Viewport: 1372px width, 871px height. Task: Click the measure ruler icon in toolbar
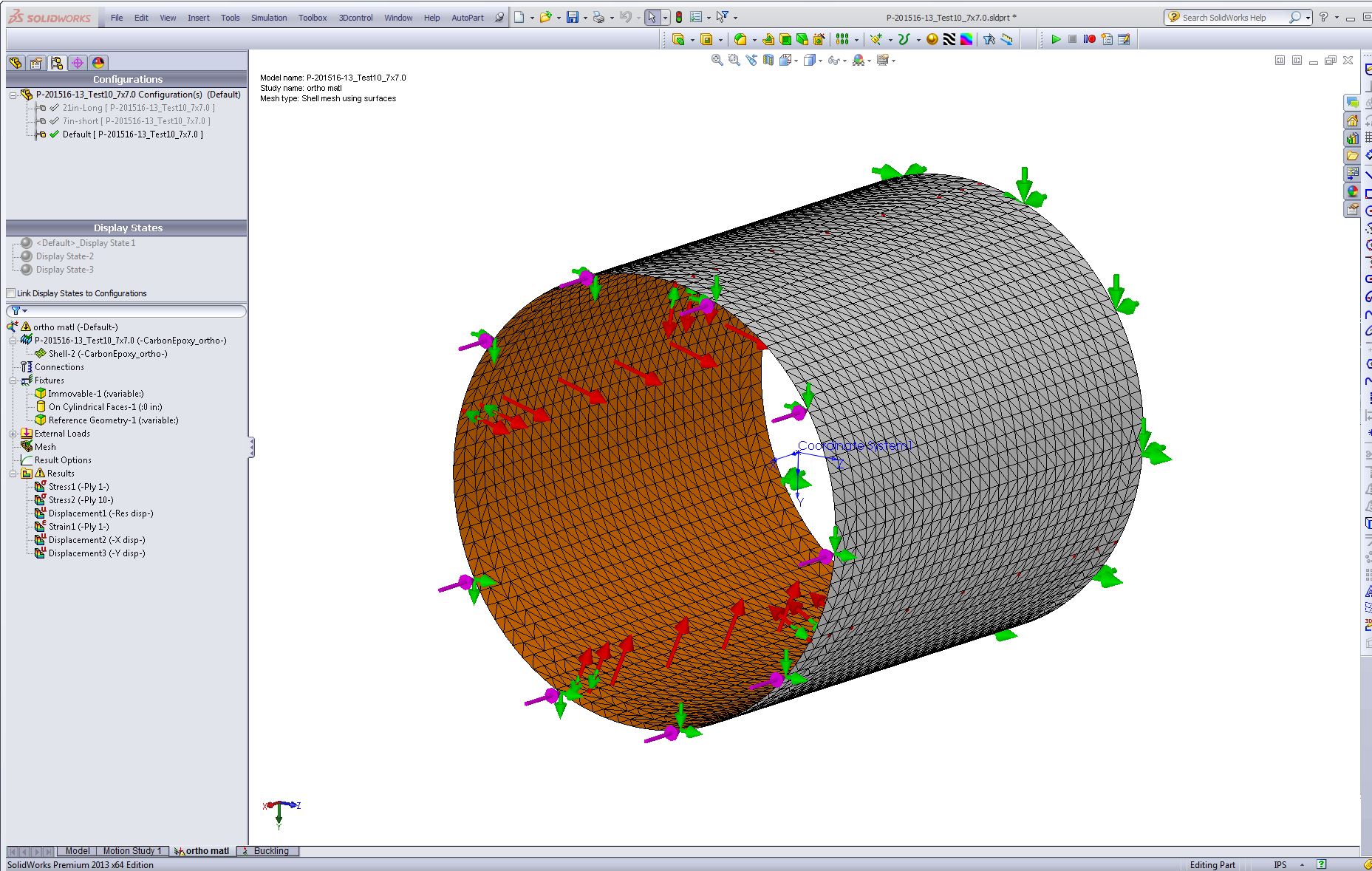[1006, 39]
